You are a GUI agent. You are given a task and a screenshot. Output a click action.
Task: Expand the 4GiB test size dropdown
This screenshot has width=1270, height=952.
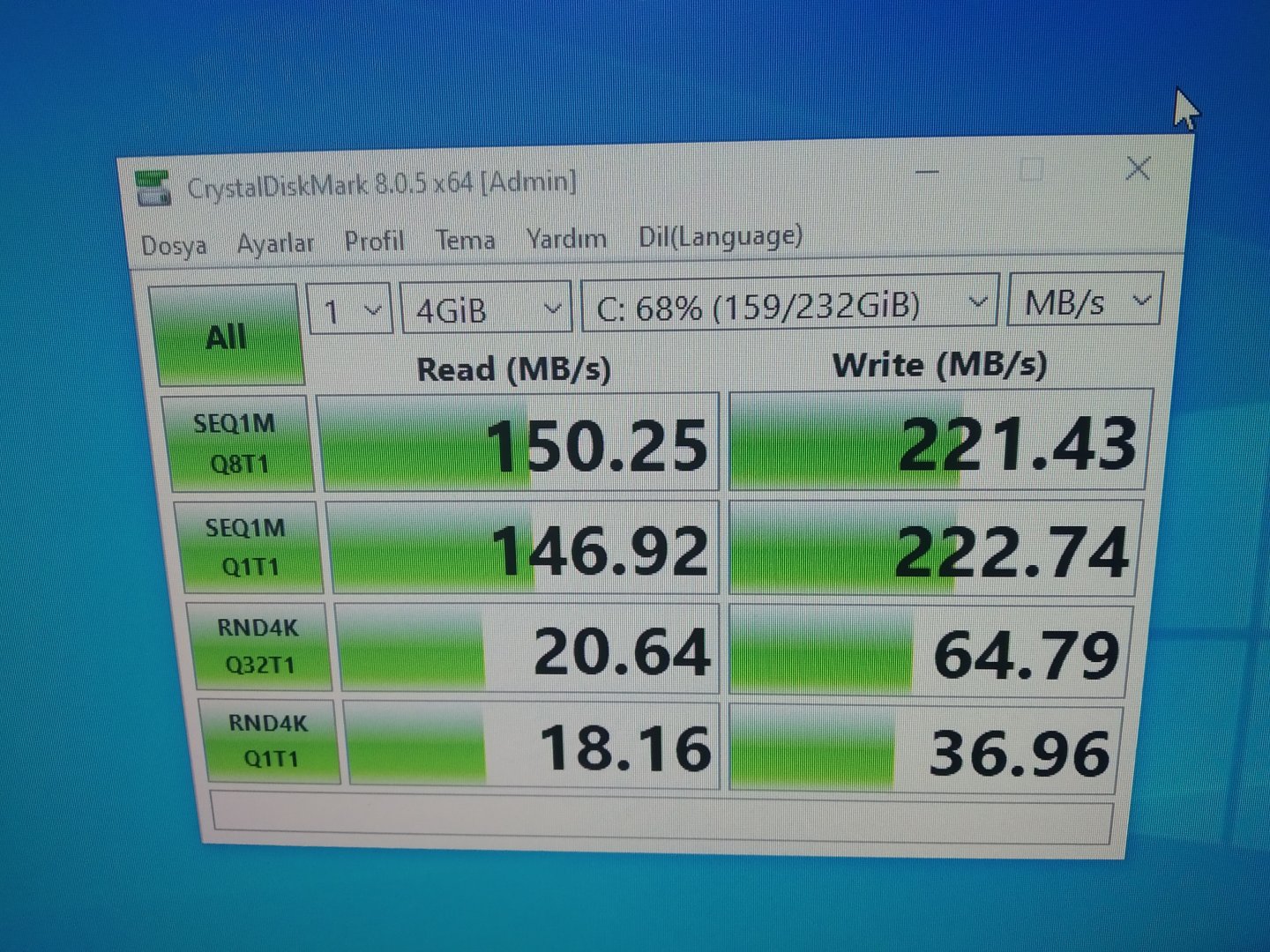click(486, 308)
